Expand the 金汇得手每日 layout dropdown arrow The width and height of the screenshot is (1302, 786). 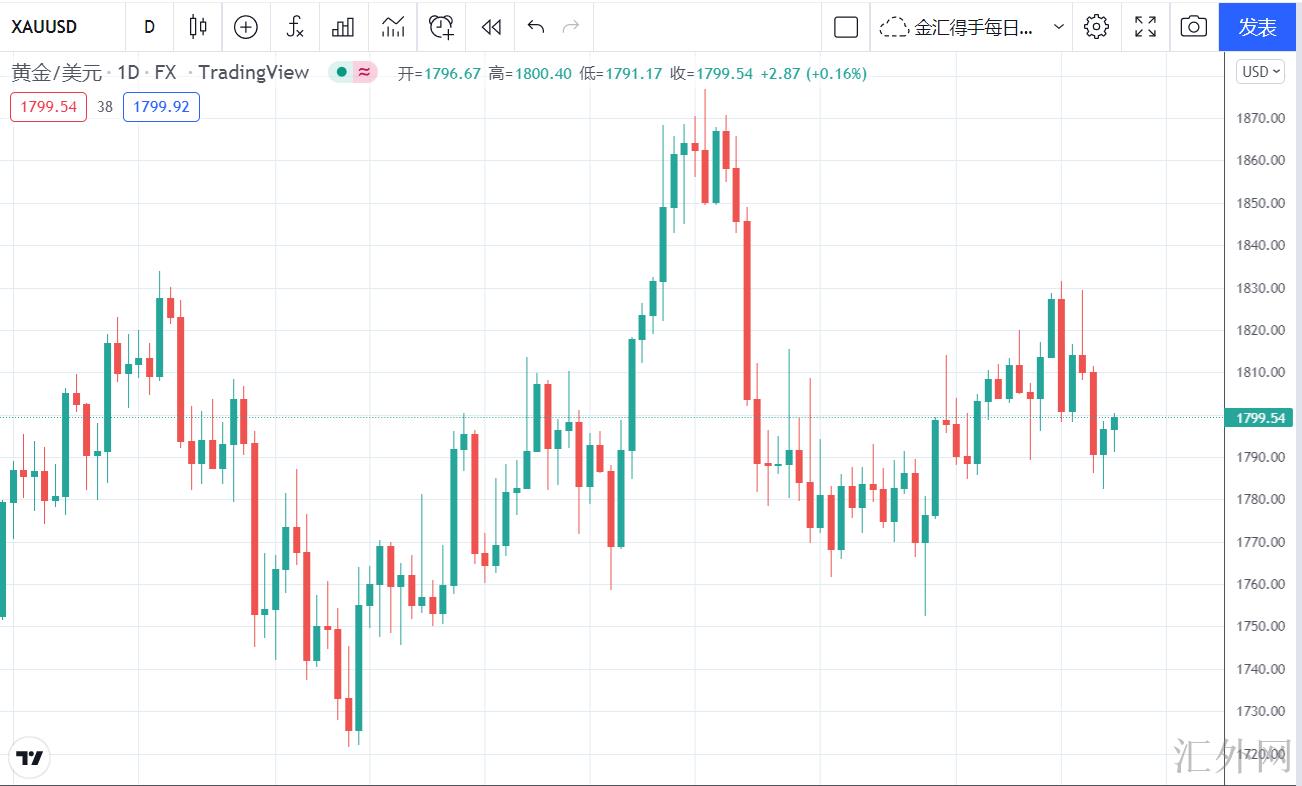pos(1059,27)
